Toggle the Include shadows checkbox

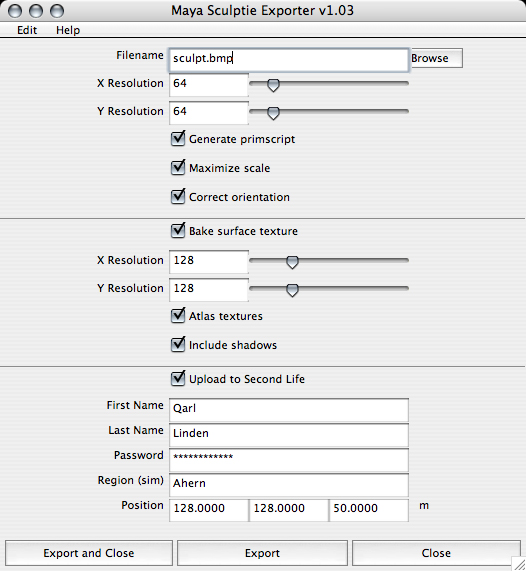178,345
